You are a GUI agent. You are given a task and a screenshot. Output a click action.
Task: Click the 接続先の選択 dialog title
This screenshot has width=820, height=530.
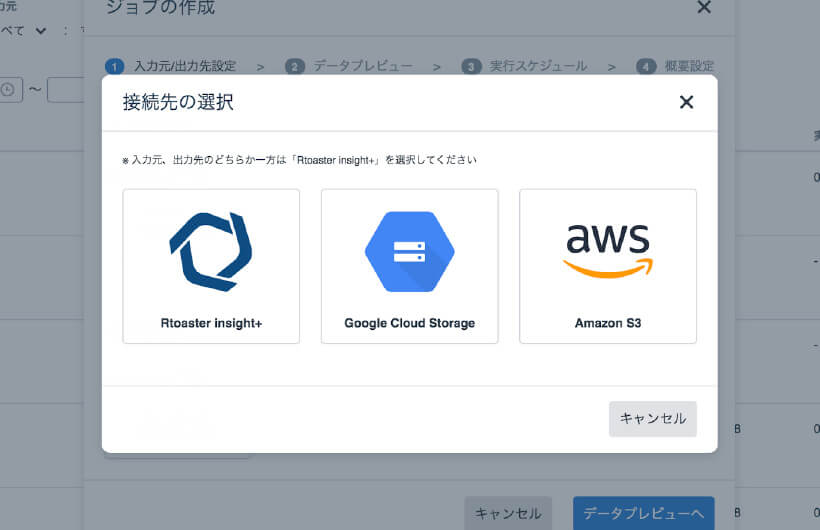[178, 102]
